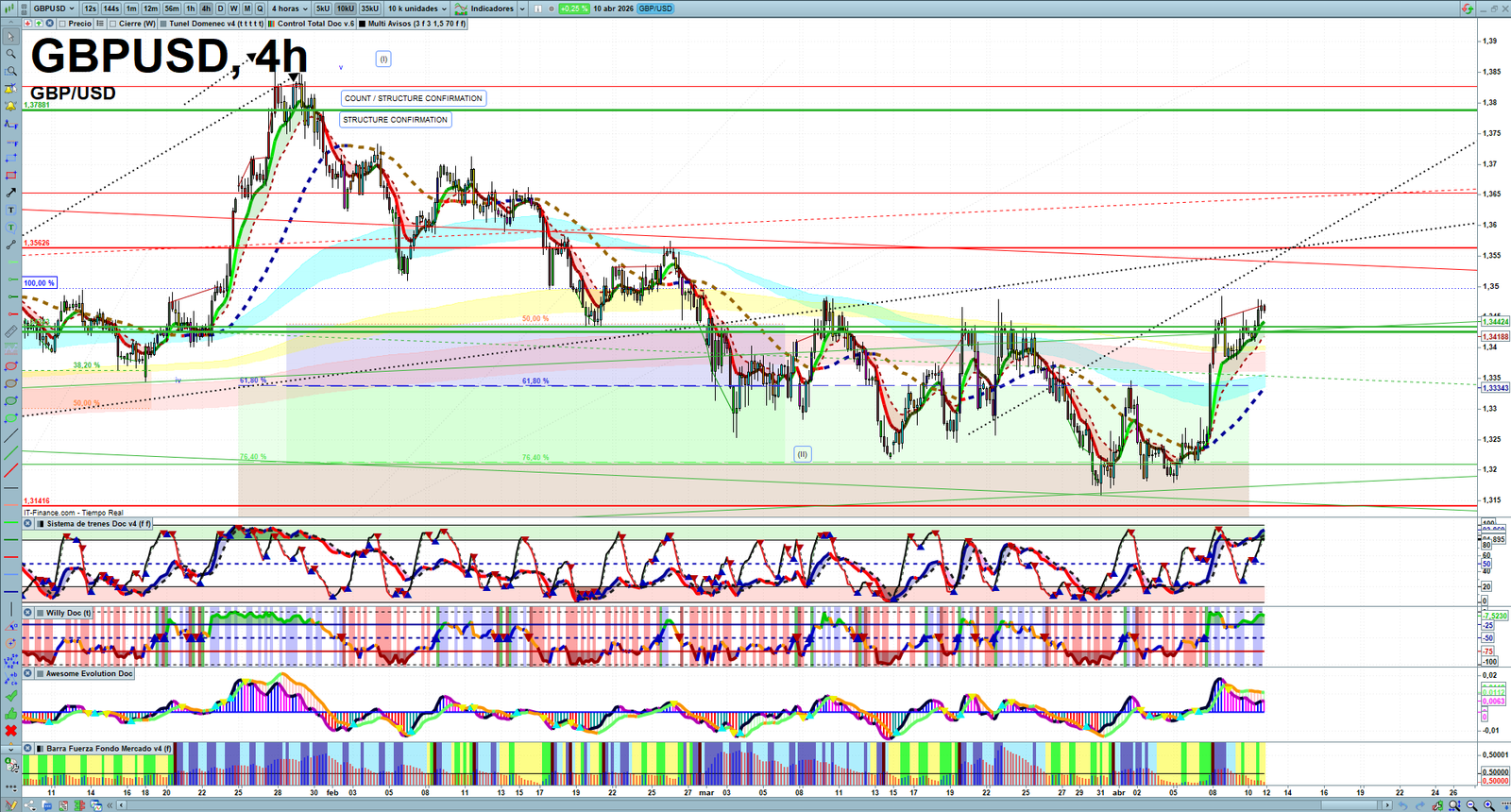Pick the text annotation tool
Image resolution: width=1511 pixels, height=812 pixels.
(11, 211)
